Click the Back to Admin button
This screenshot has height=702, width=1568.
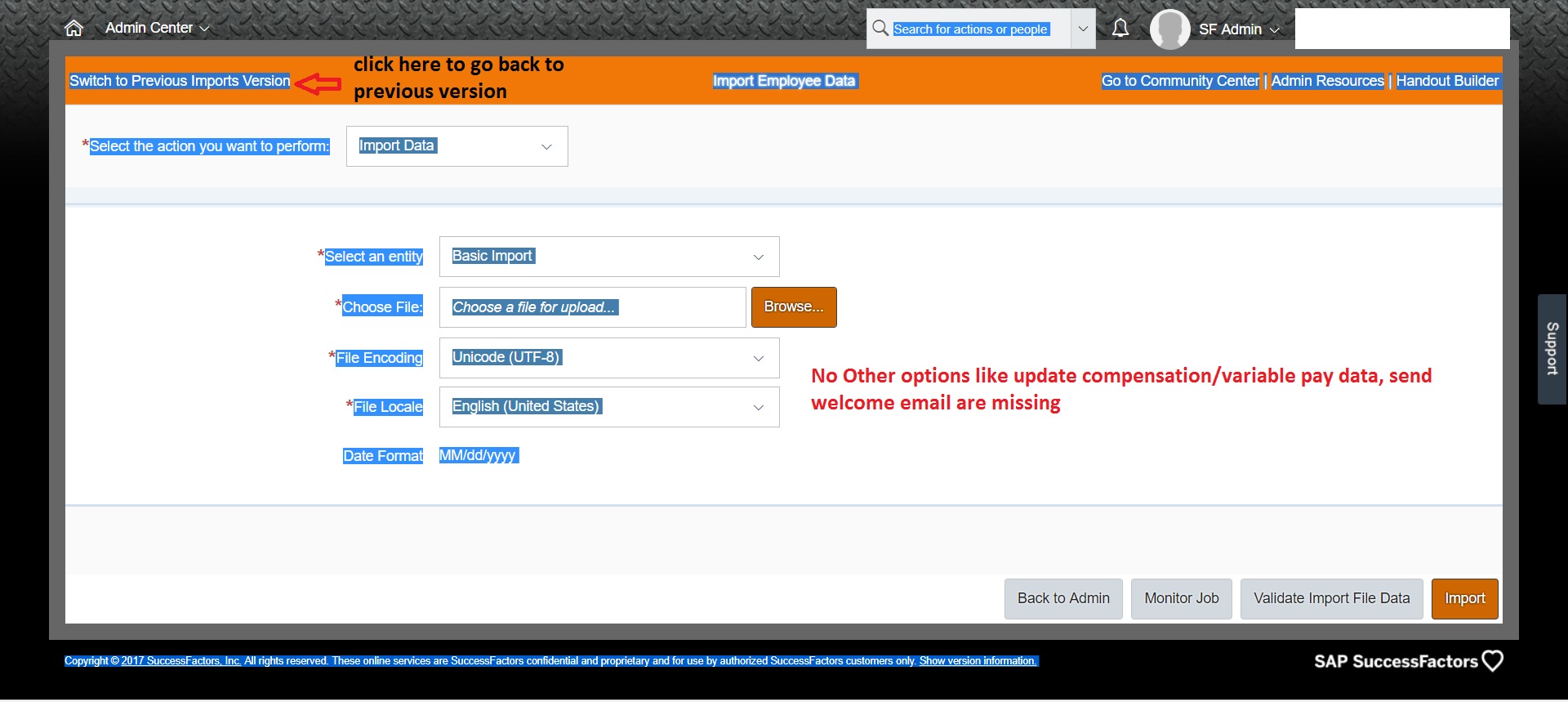1063,599
